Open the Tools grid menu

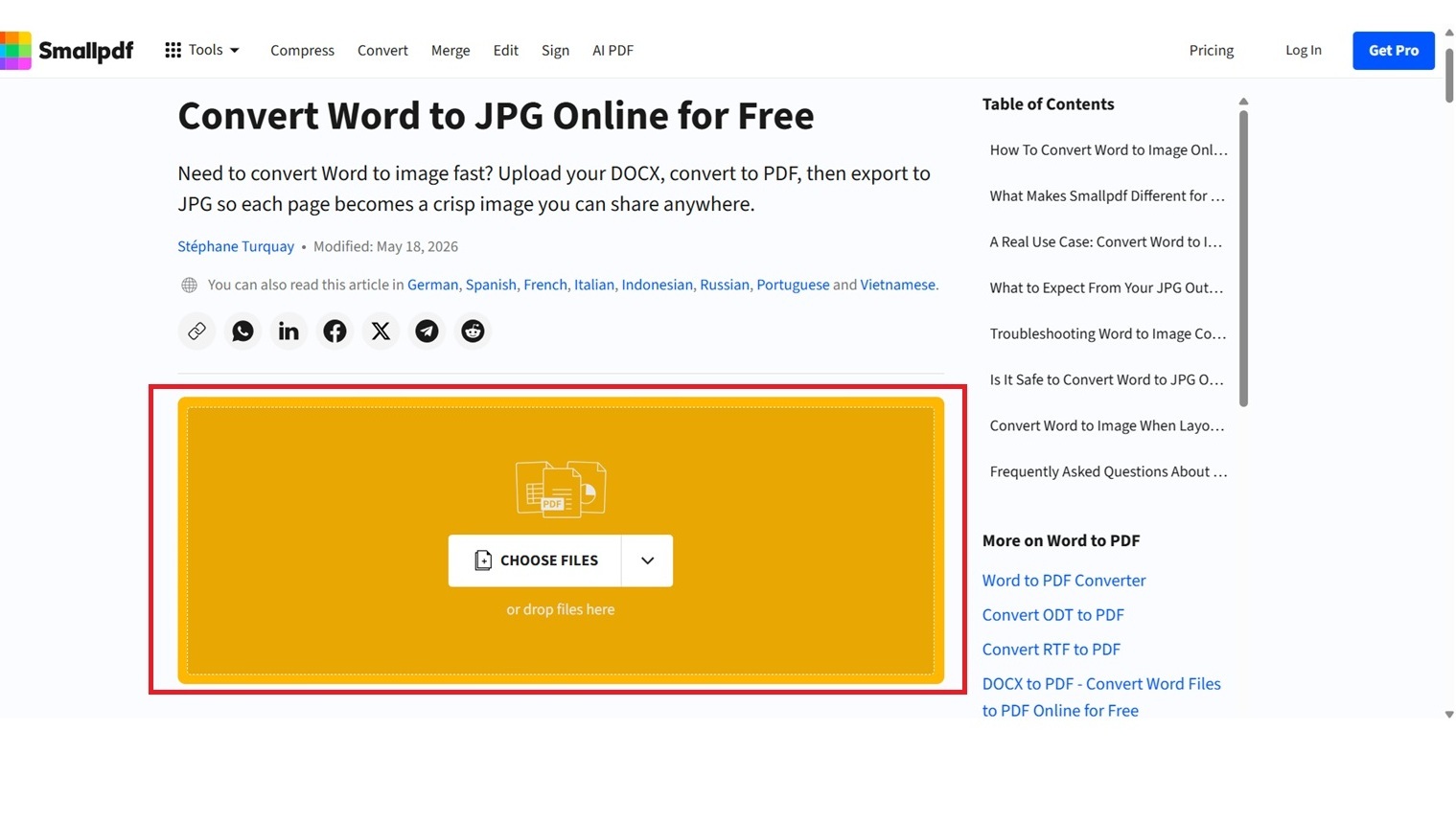(x=201, y=50)
